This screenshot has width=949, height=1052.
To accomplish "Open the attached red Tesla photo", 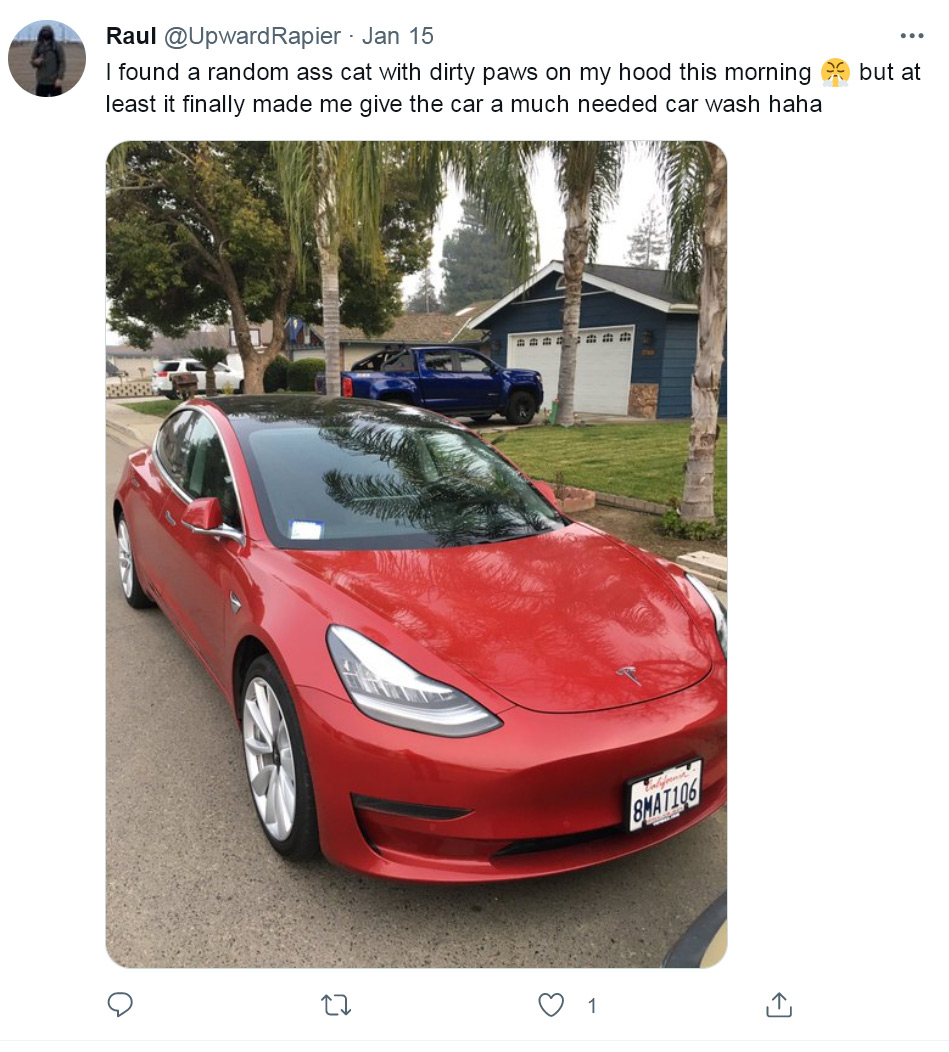I will pos(416,554).
